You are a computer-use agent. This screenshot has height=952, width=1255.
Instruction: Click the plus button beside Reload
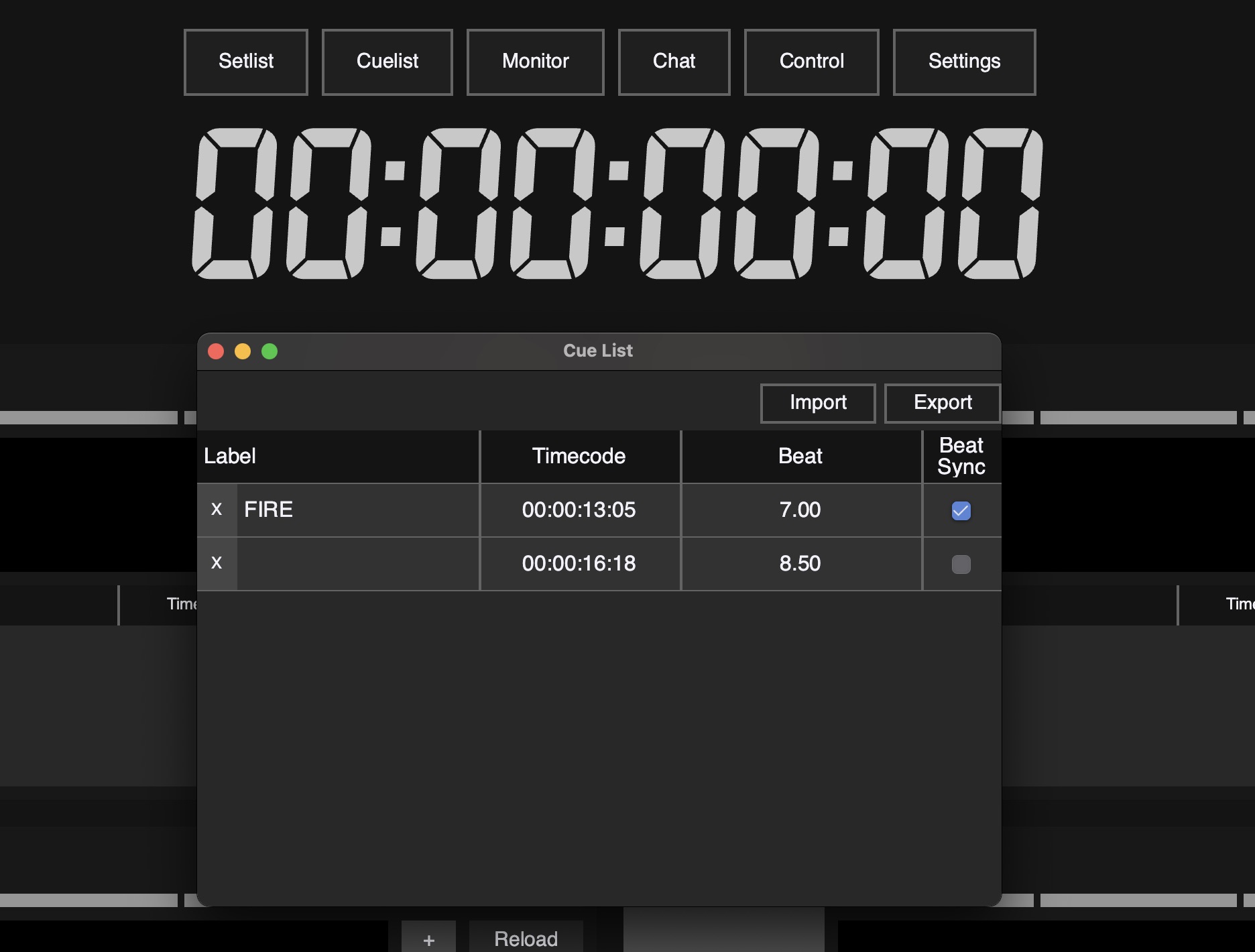point(428,938)
